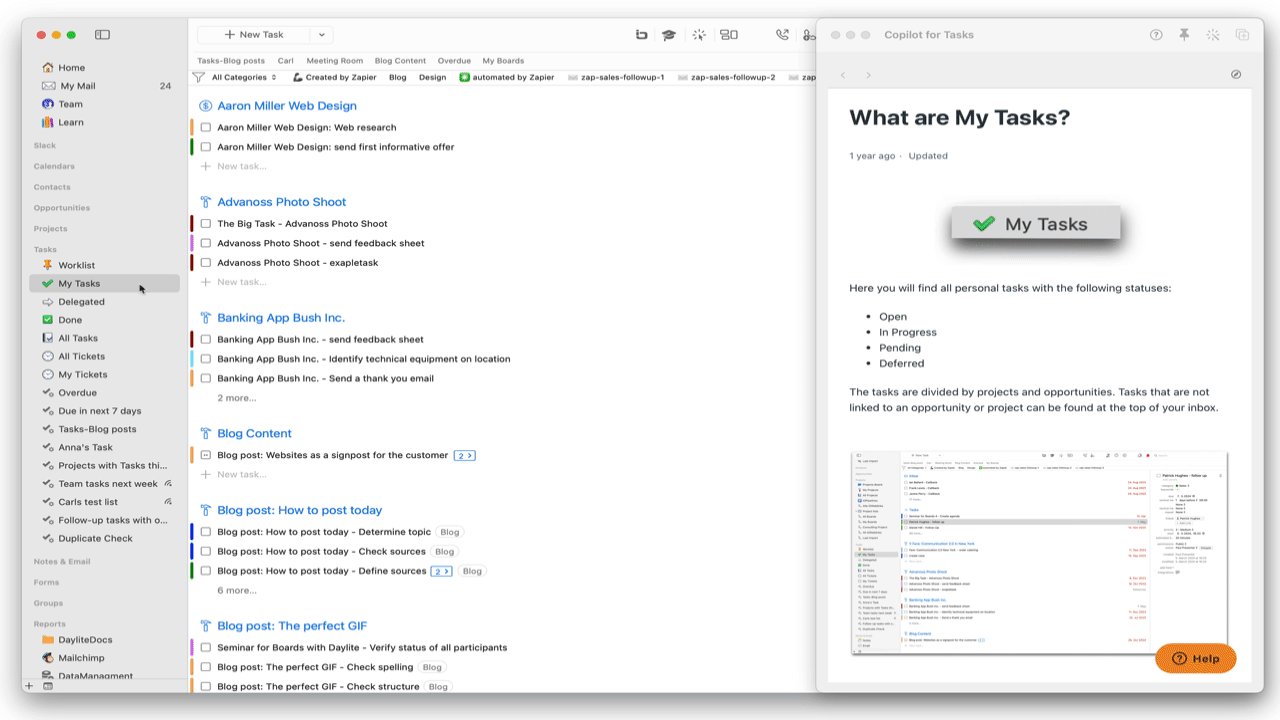This screenshot has width=1280, height=720.
Task: Click the phone call icon in toolbar
Action: (x=782, y=35)
